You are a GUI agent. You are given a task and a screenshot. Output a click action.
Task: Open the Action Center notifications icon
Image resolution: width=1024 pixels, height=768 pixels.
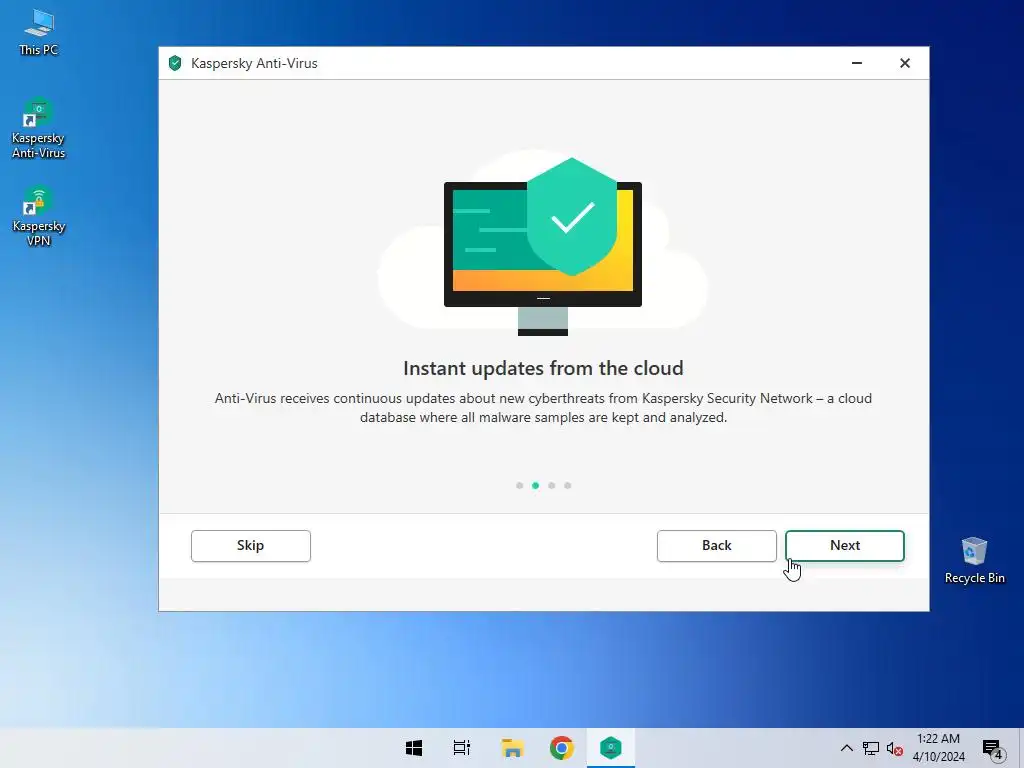click(993, 748)
